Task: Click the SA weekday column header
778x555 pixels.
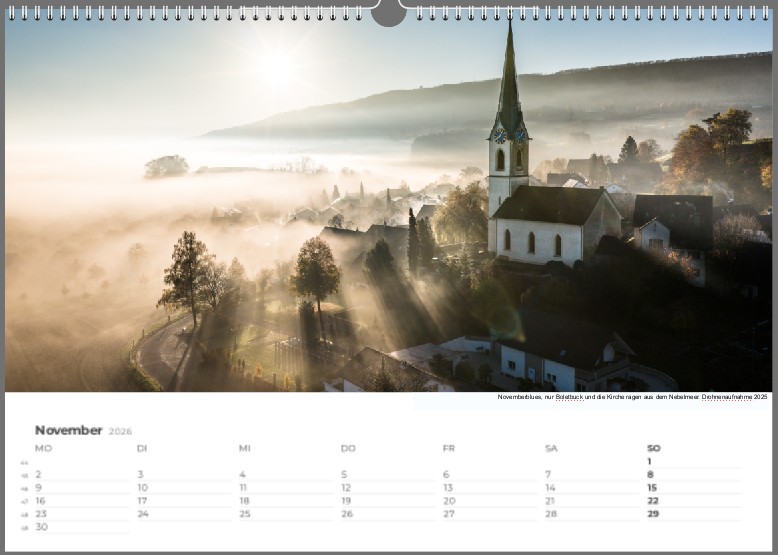Action: tap(551, 448)
